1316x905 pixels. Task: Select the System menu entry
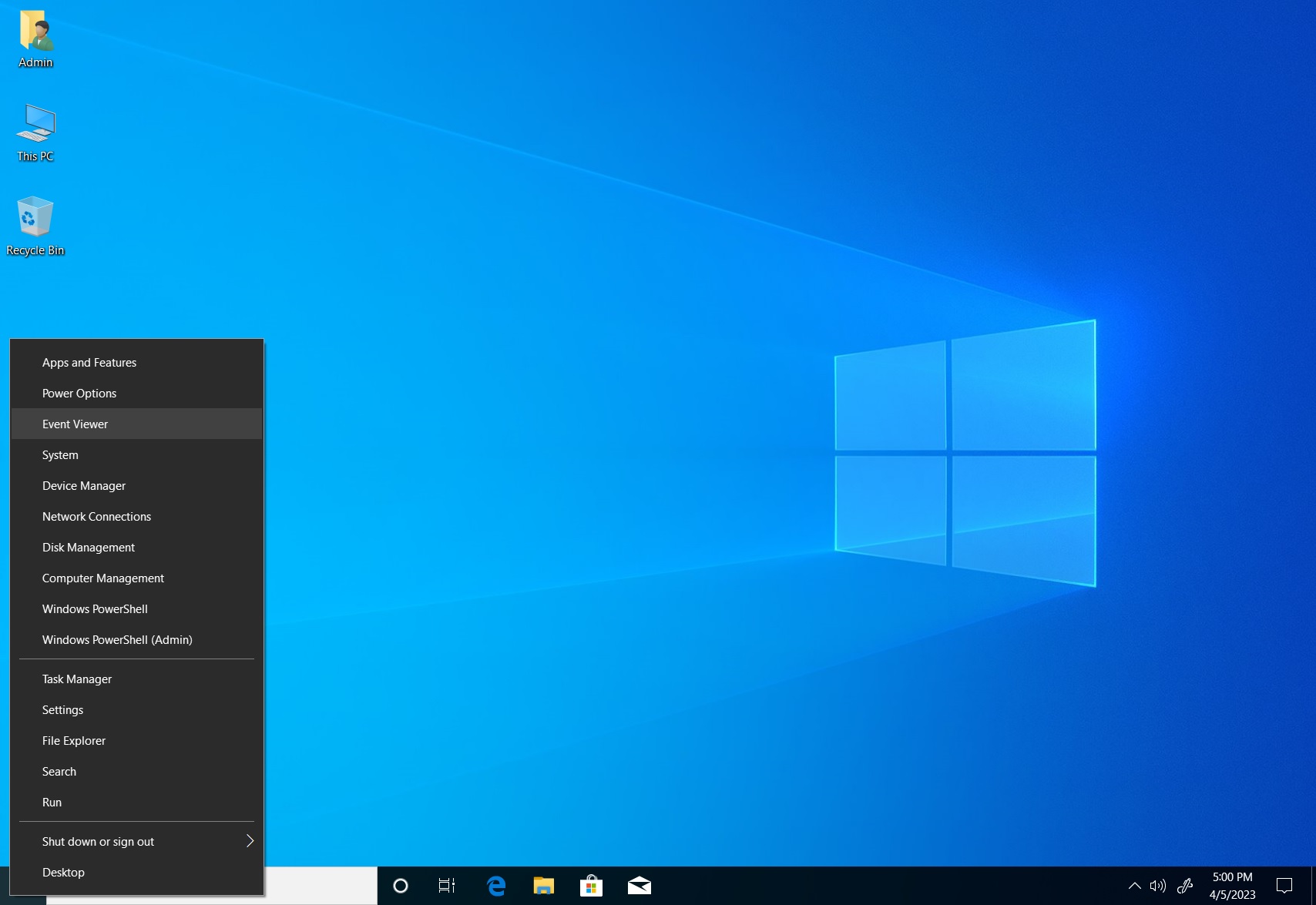[x=137, y=454]
